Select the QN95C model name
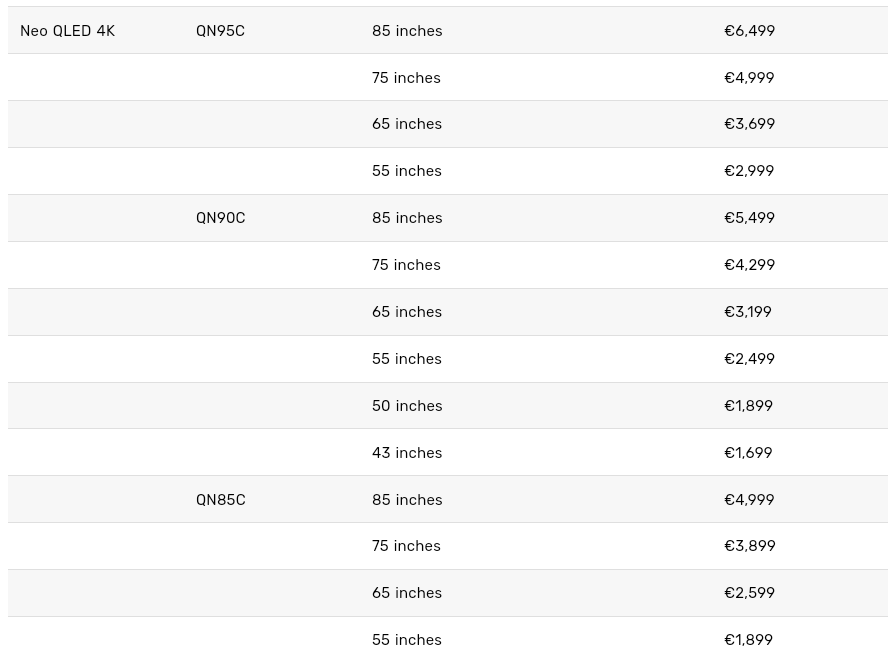 click(220, 31)
